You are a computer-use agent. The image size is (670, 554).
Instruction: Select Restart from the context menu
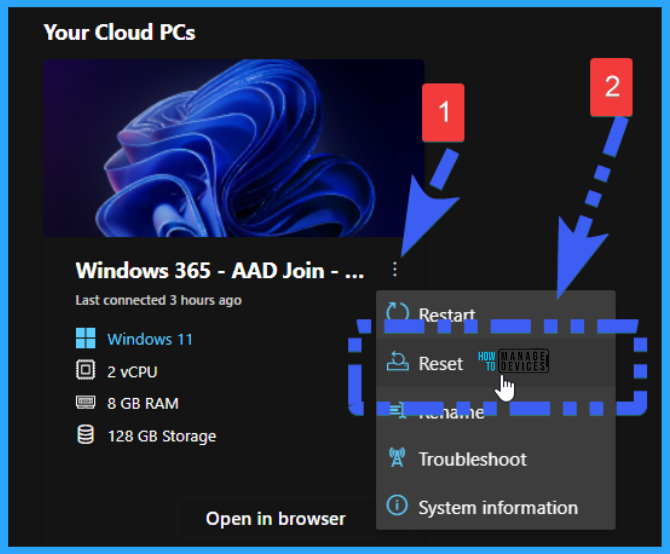(496, 314)
